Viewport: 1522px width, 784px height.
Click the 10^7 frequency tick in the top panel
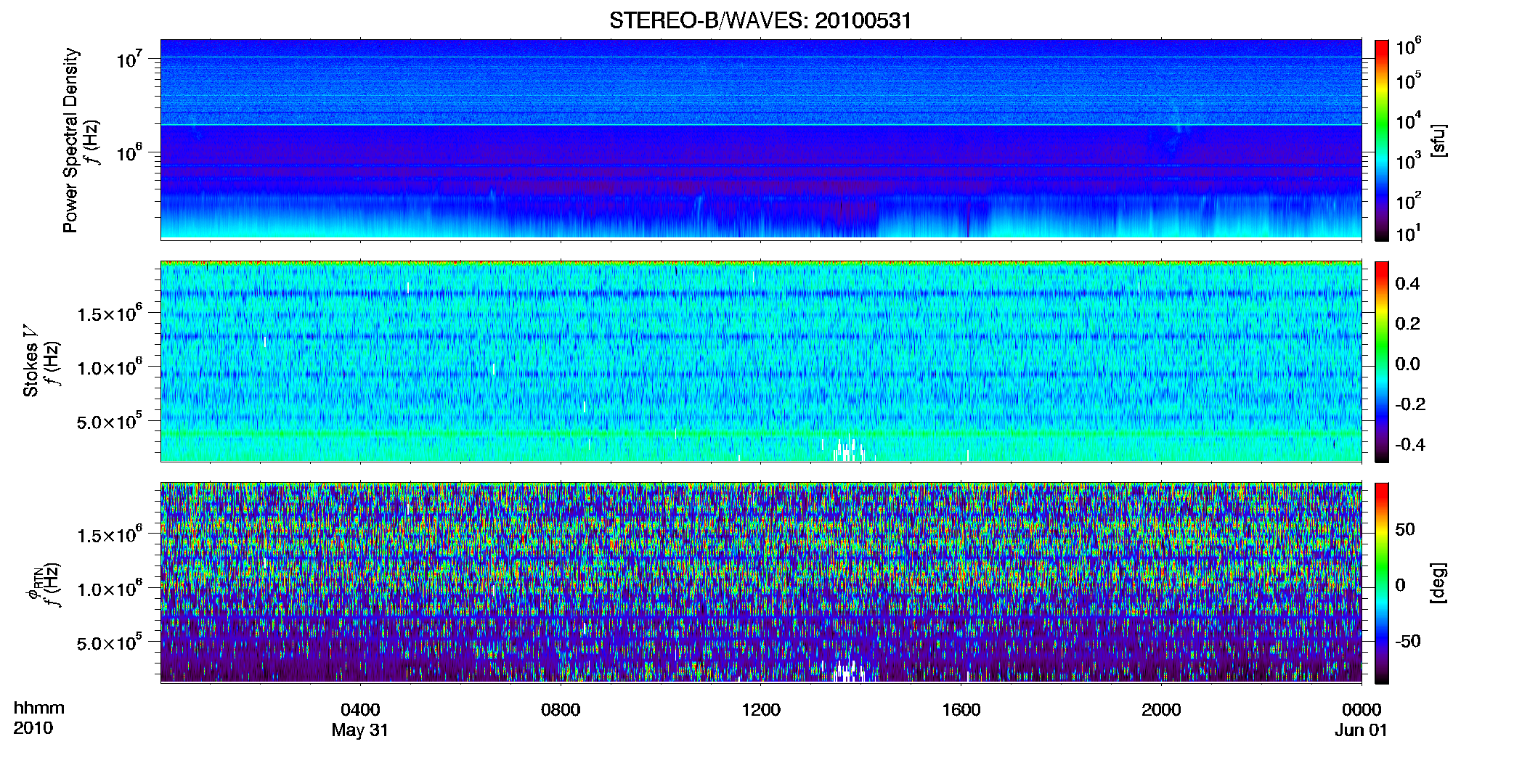pyautogui.click(x=129, y=58)
